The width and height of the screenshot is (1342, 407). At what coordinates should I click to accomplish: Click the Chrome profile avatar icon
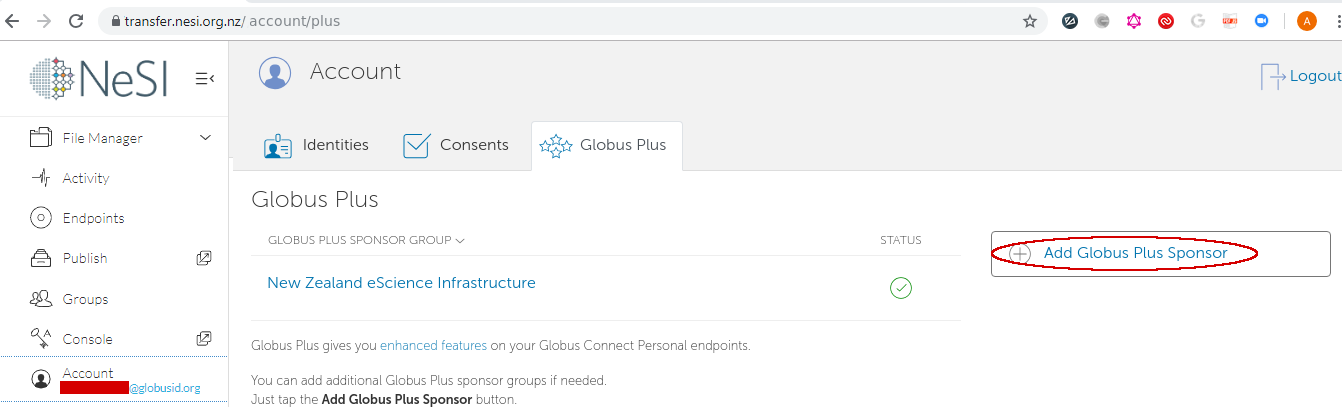1307,21
